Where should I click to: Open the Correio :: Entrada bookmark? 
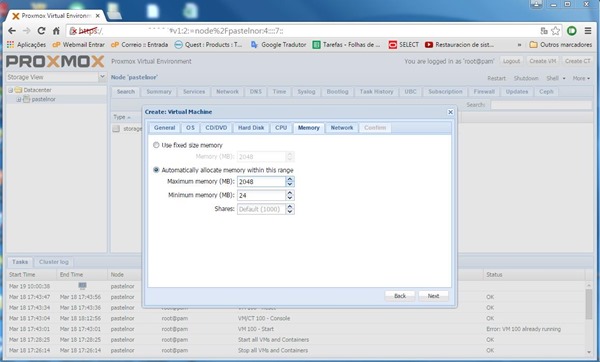click(x=139, y=45)
